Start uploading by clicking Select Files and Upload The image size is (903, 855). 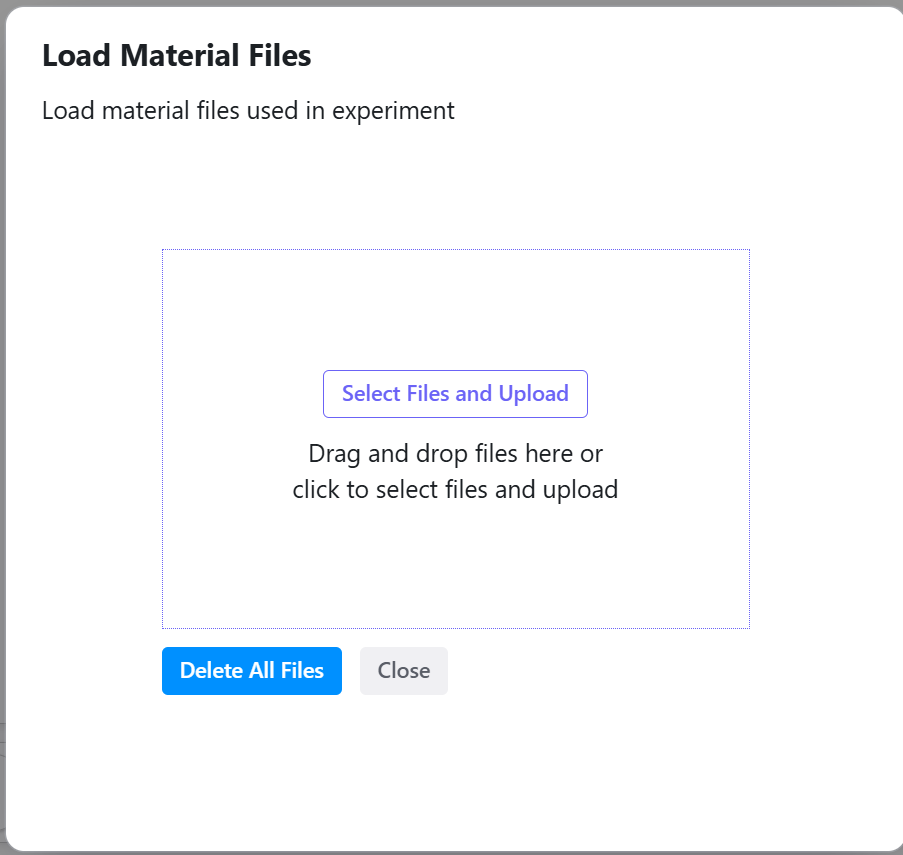click(455, 393)
